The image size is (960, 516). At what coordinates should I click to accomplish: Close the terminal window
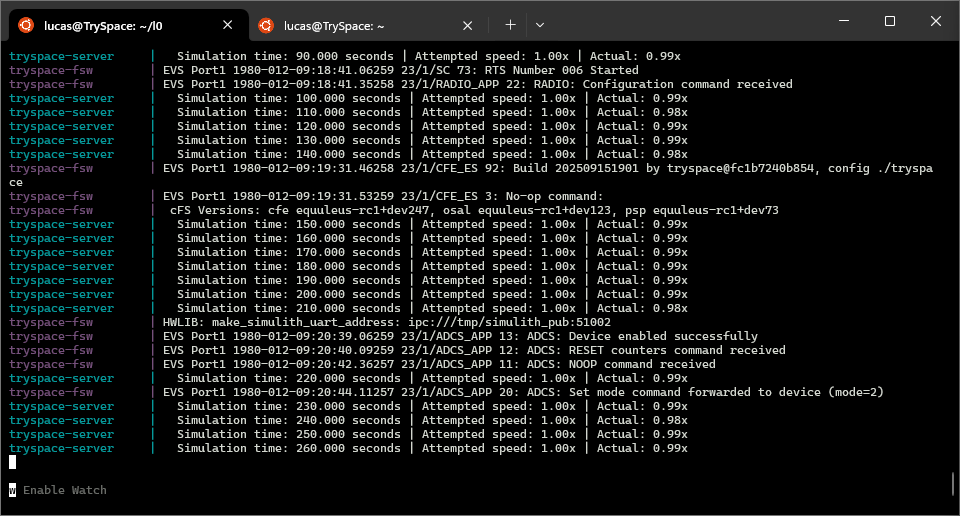point(936,21)
